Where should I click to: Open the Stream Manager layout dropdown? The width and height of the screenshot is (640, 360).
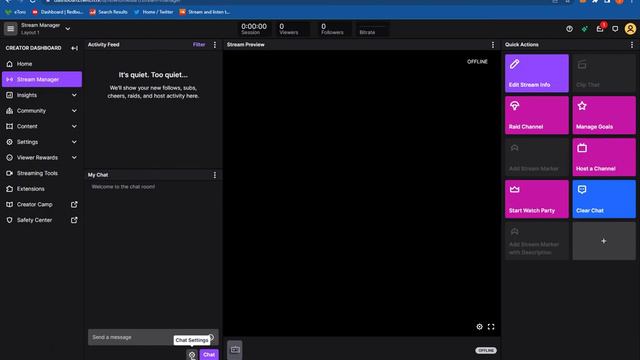[68, 29]
